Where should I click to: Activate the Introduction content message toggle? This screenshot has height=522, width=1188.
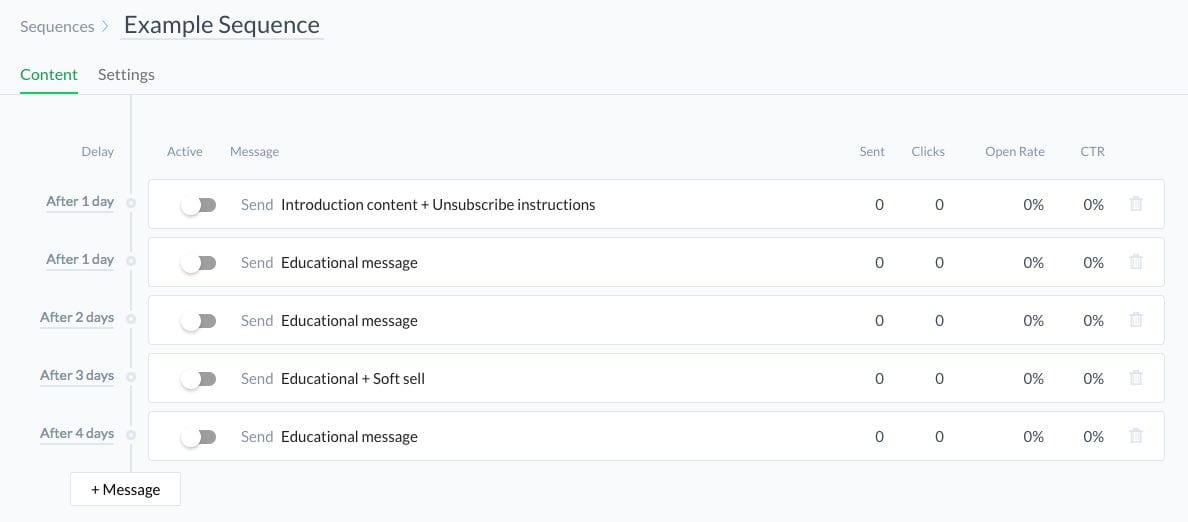[199, 205]
